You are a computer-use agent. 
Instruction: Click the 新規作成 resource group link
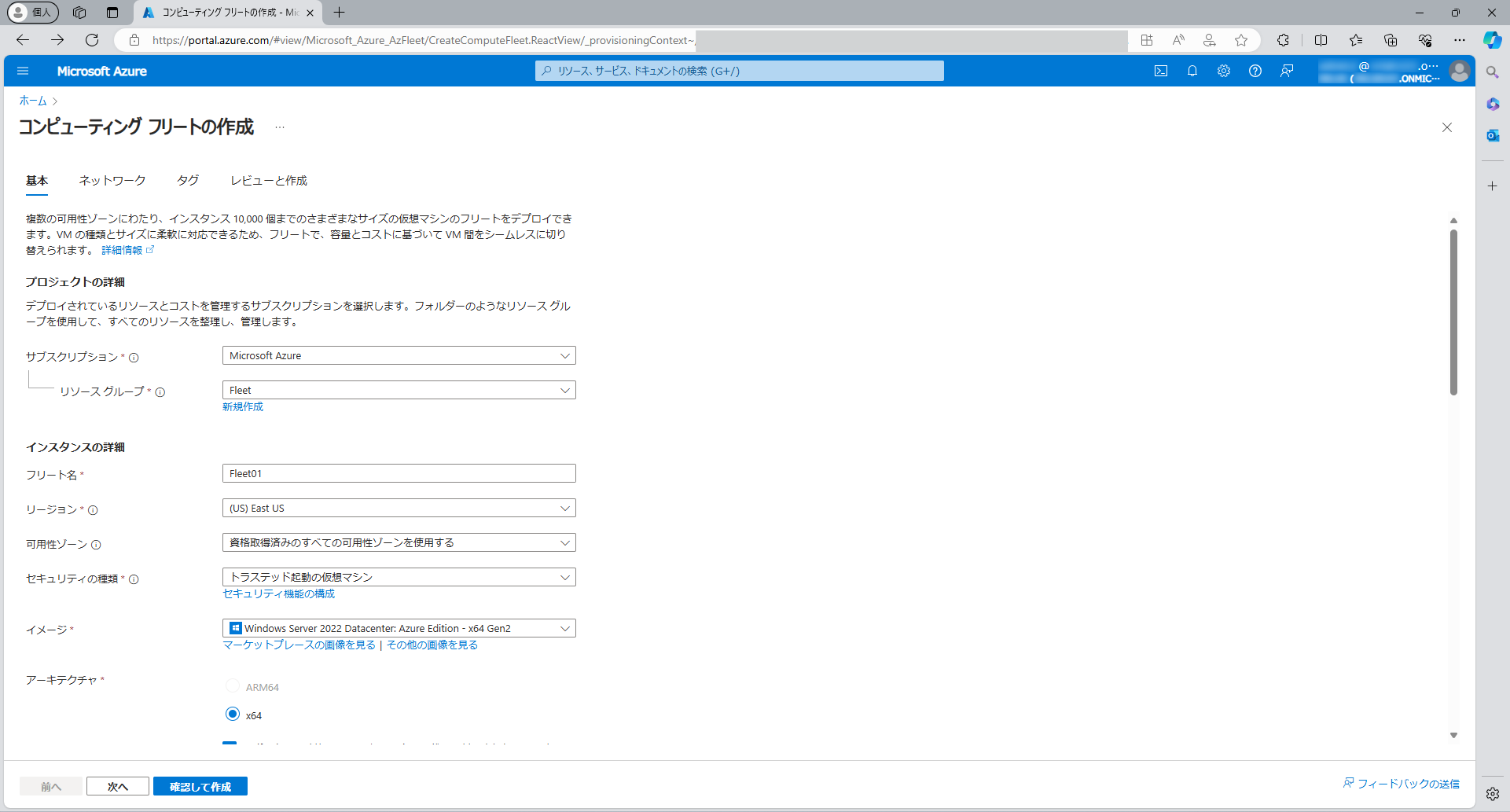pos(243,406)
